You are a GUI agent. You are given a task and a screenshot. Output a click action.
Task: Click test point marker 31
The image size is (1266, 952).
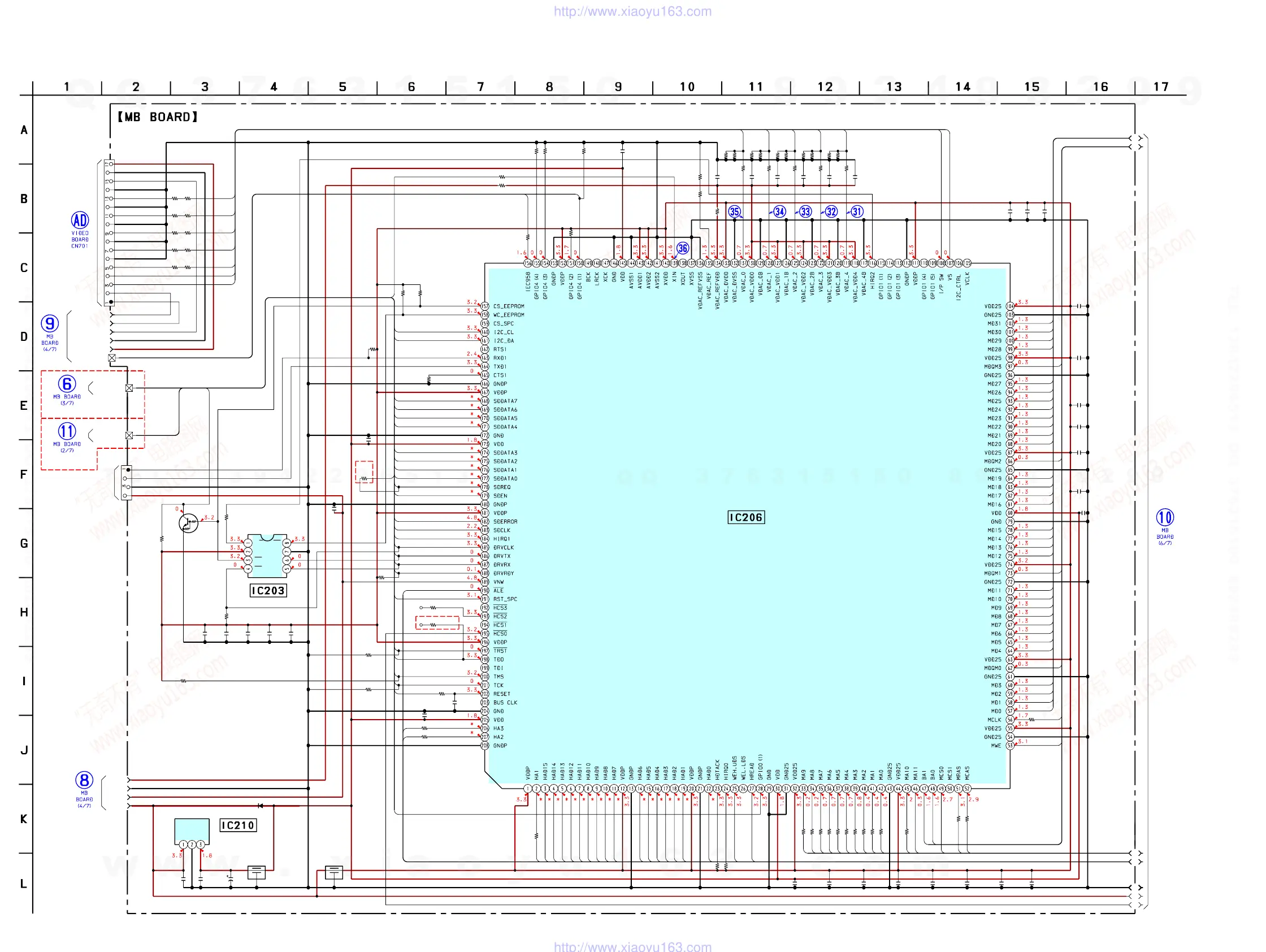tap(857, 212)
